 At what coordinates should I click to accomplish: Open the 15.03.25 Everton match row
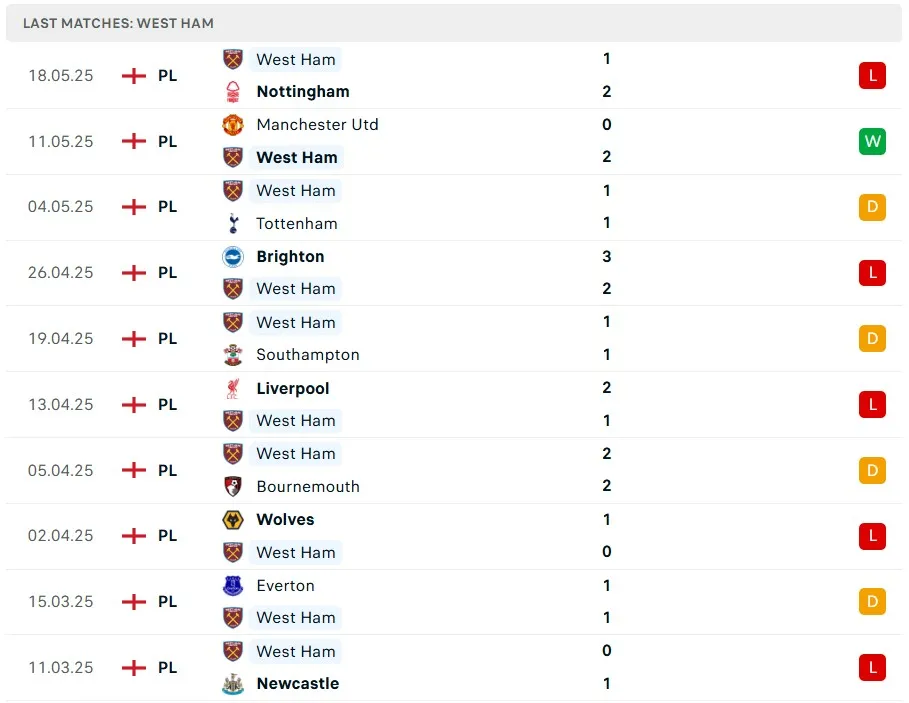450,602
